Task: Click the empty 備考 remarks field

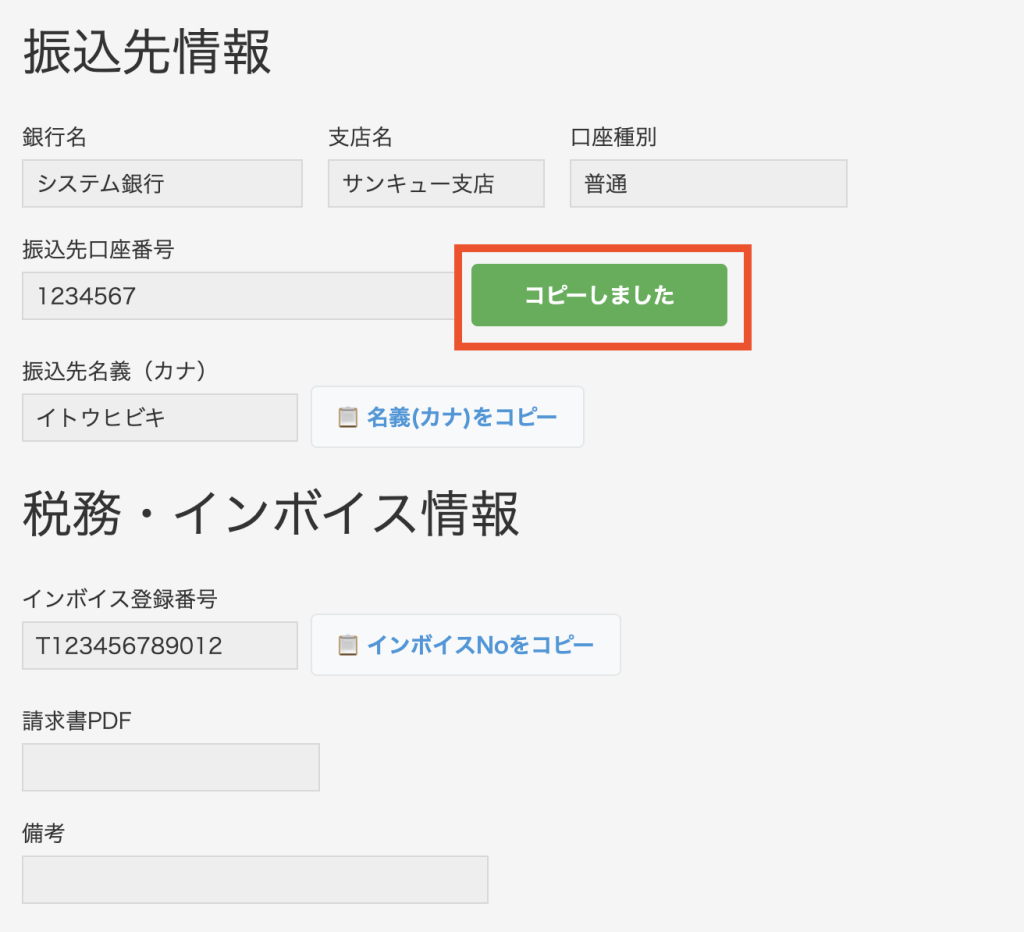Action: (x=255, y=879)
